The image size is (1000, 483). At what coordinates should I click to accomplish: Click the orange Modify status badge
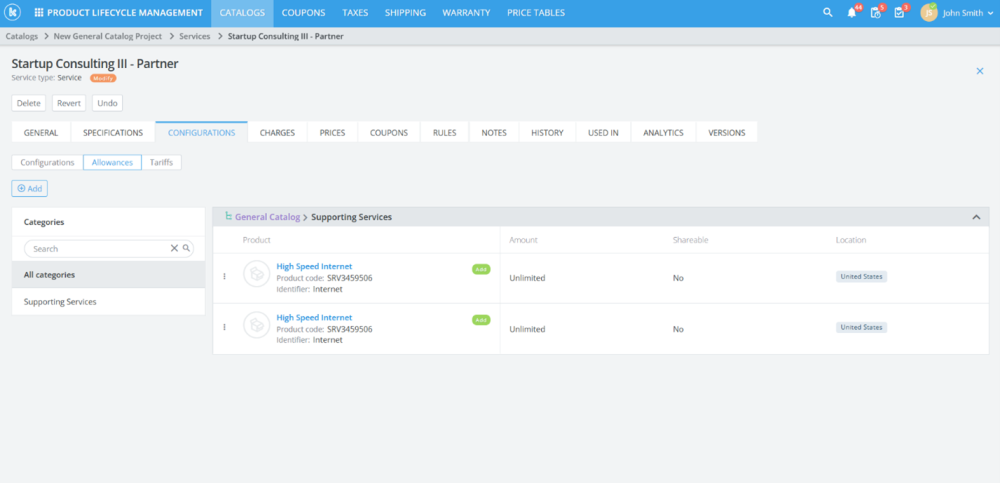103,78
